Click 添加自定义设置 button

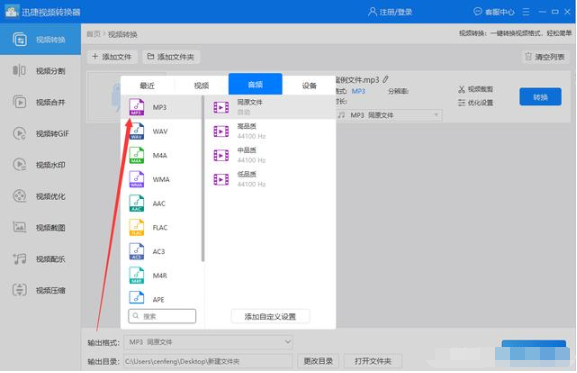click(270, 316)
